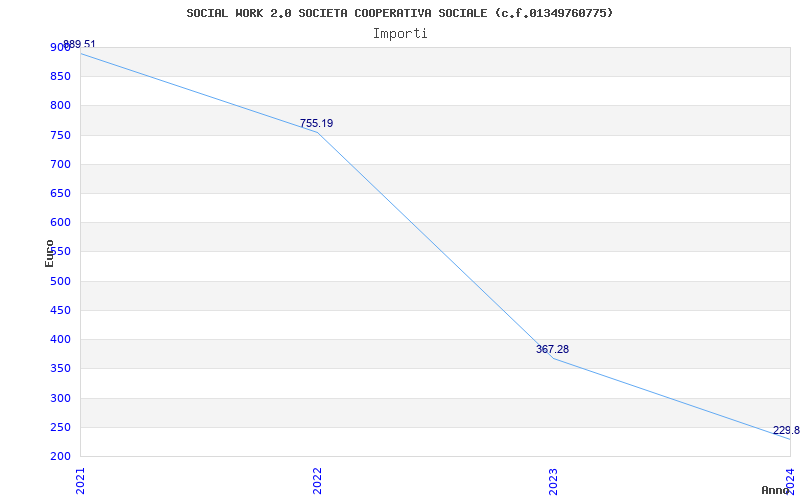
Task: Select the 229.8 data label
Action: 786,430
